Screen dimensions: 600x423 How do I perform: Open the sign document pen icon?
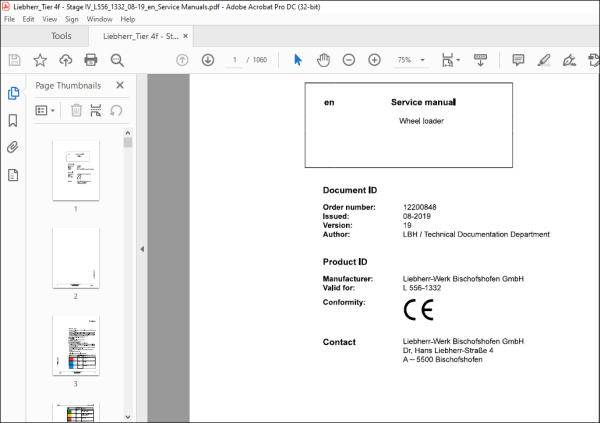[x=569, y=60]
